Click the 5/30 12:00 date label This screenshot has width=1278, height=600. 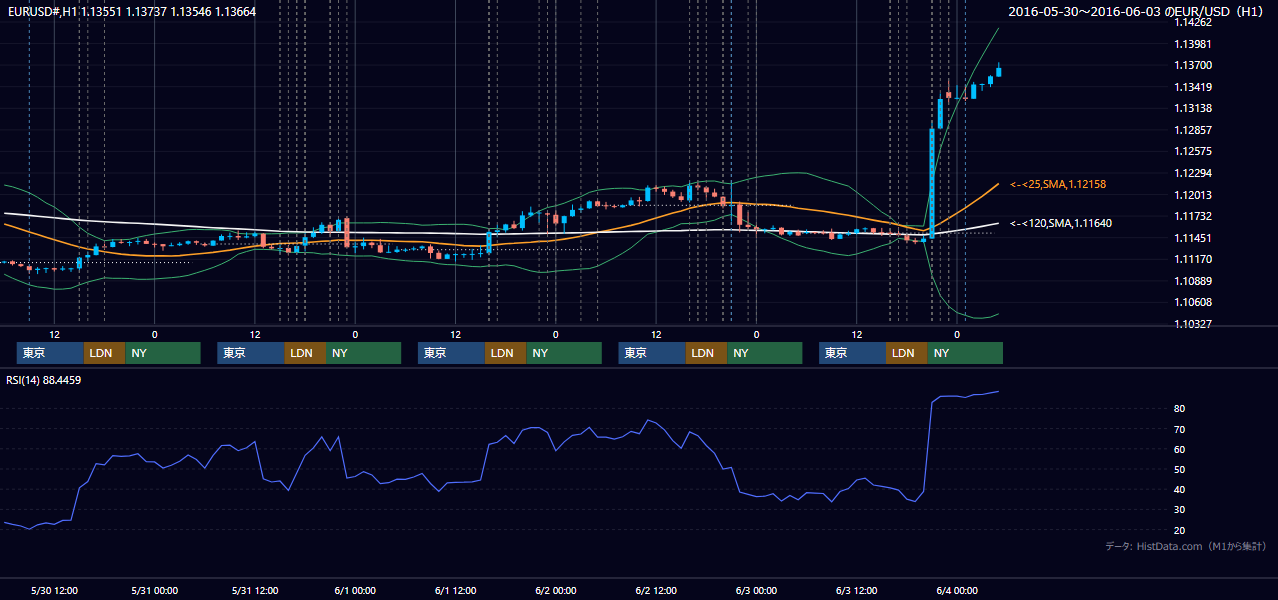pos(54,590)
